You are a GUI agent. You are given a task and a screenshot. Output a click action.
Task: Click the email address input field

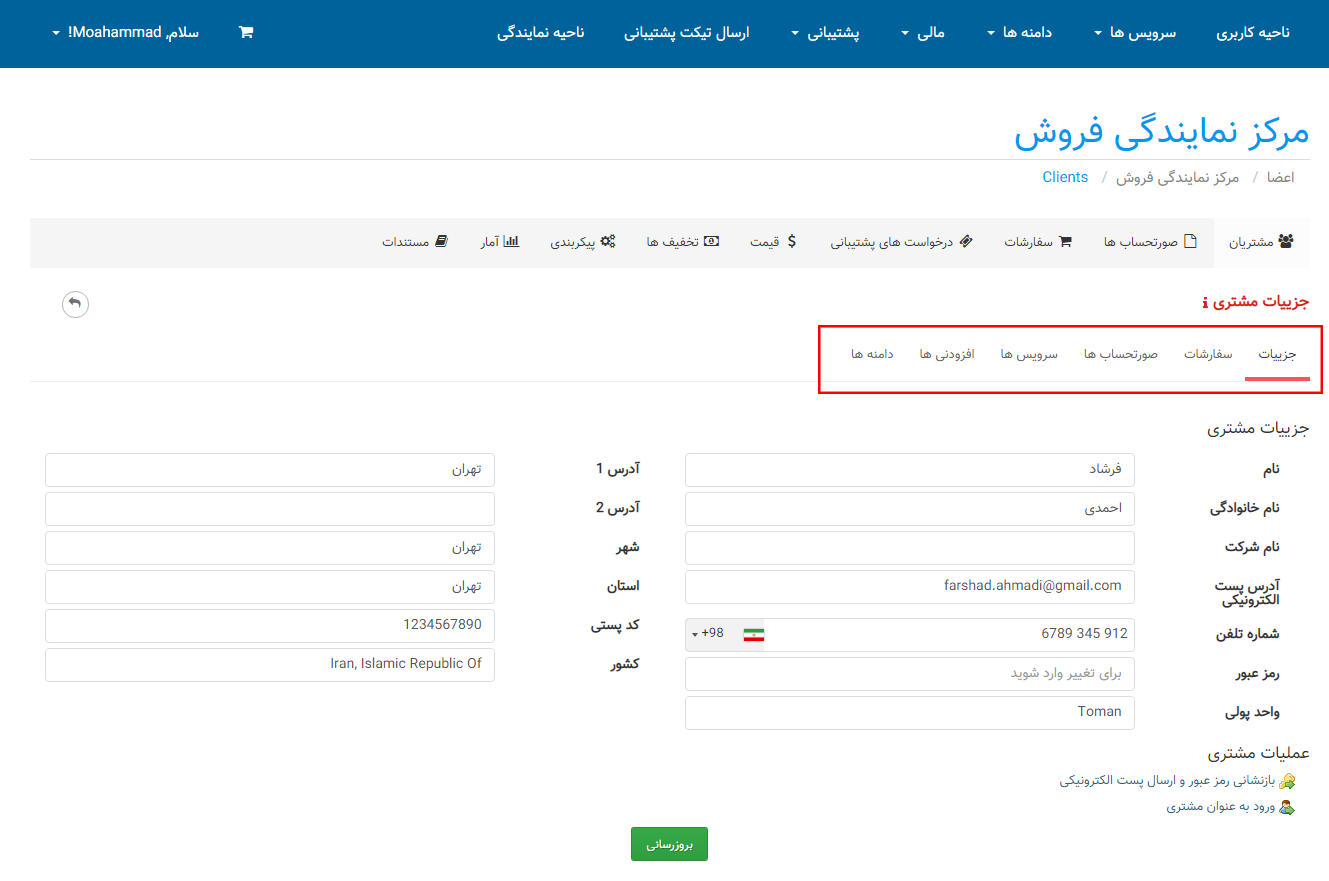(909, 586)
